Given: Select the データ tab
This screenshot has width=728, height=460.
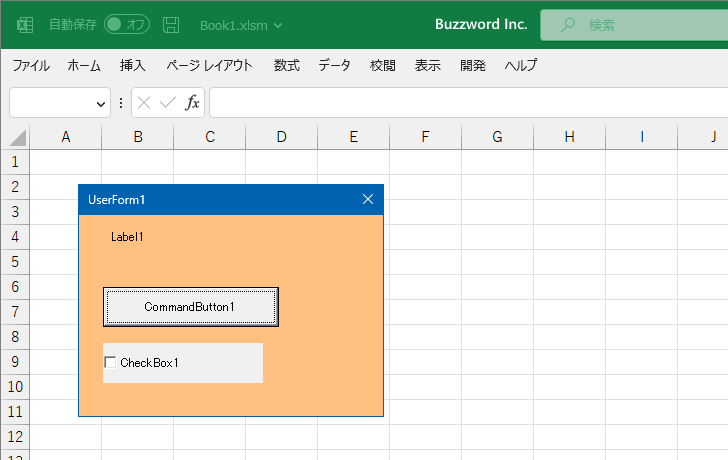Looking at the screenshot, I should [334, 65].
